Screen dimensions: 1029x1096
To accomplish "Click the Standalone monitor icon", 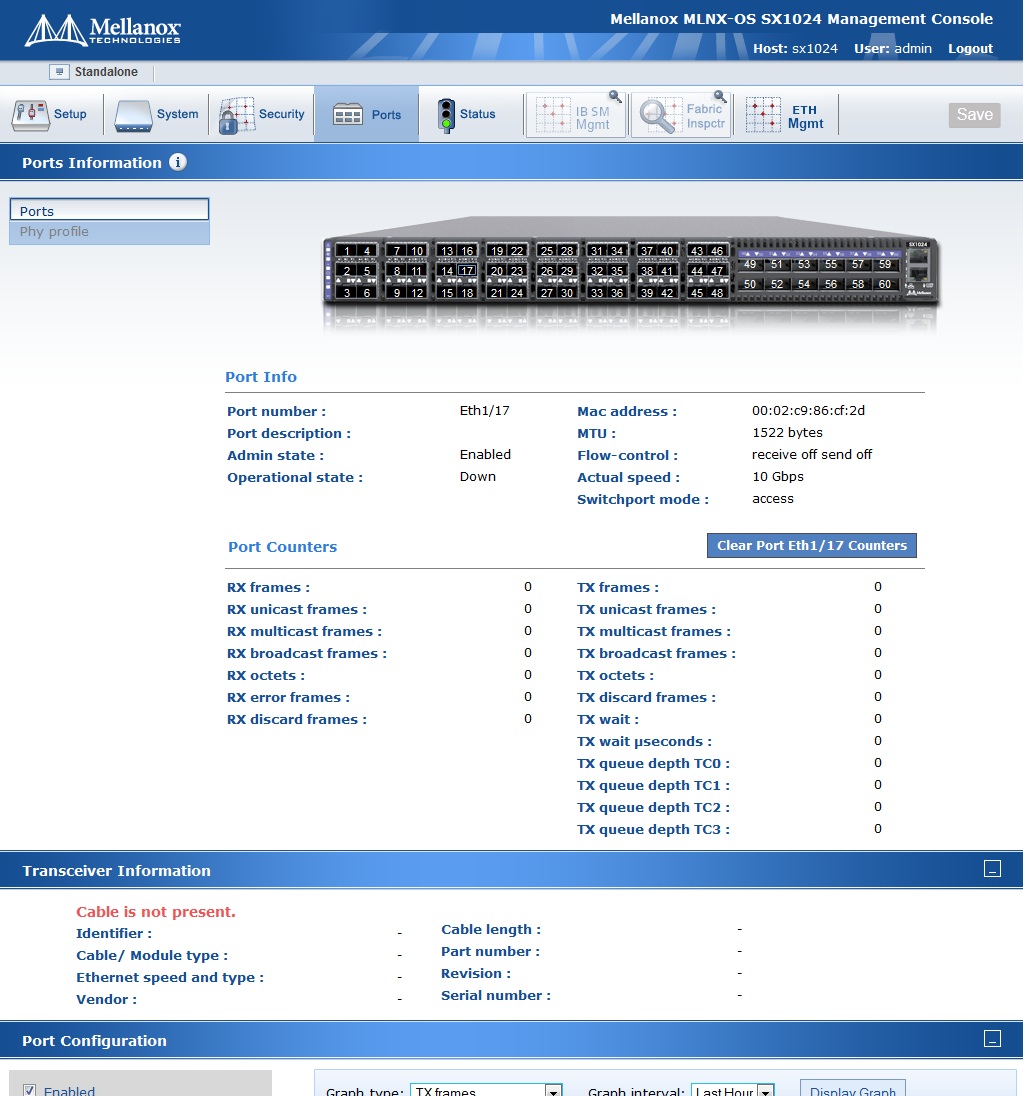I will click(x=59, y=71).
